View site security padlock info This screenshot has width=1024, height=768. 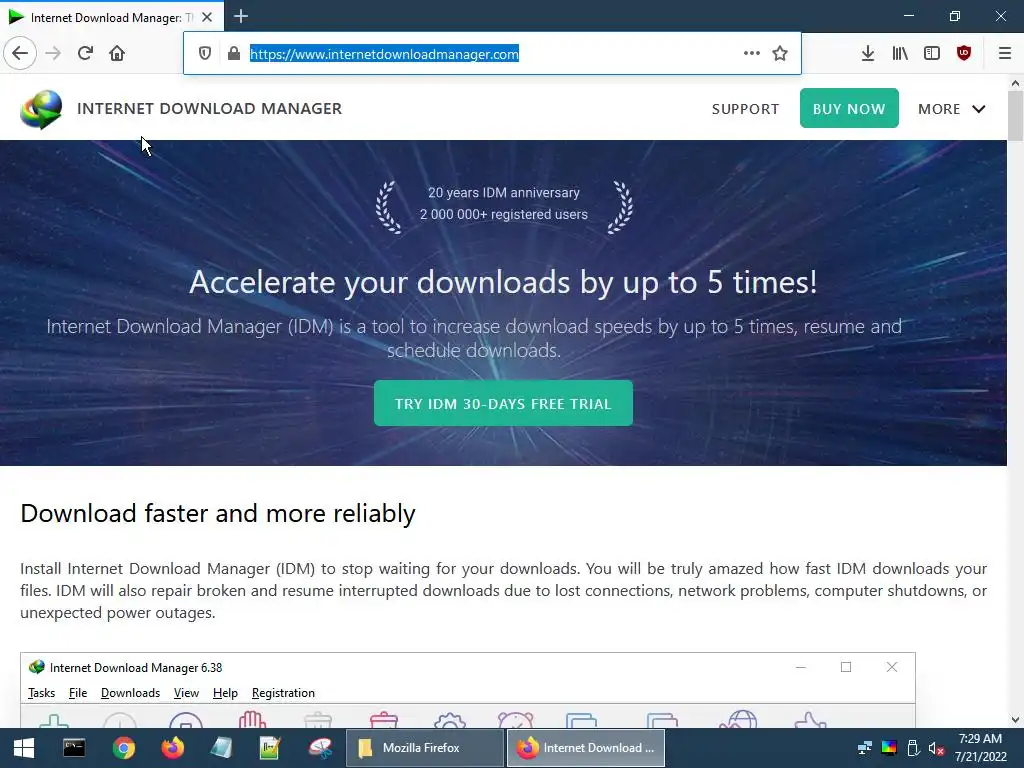[x=234, y=54]
